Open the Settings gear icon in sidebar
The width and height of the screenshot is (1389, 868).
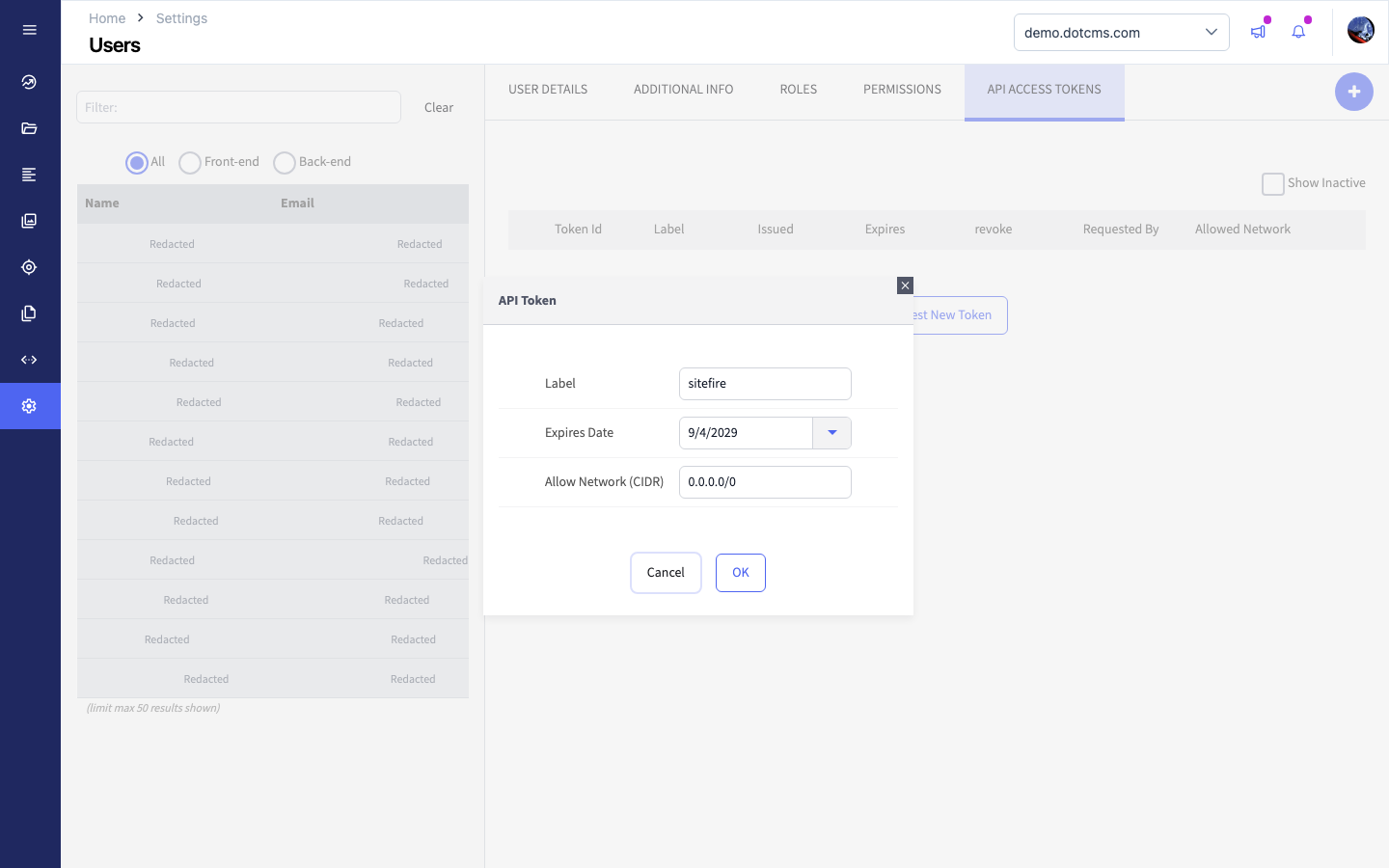30,406
